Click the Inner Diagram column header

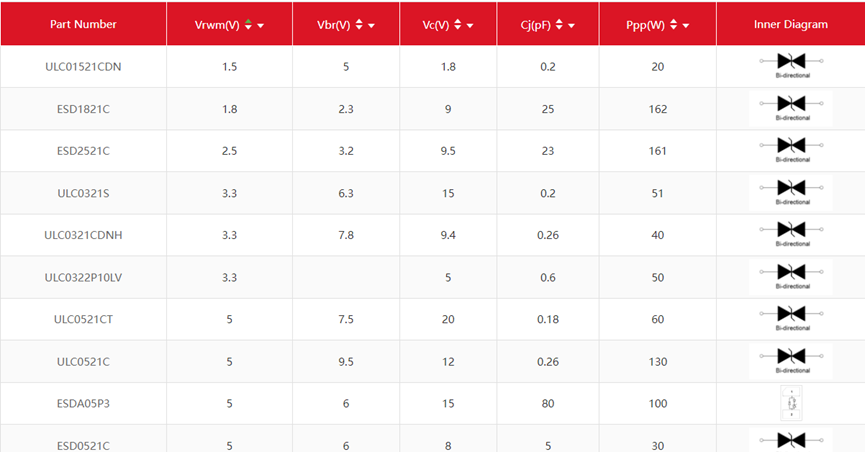point(790,24)
